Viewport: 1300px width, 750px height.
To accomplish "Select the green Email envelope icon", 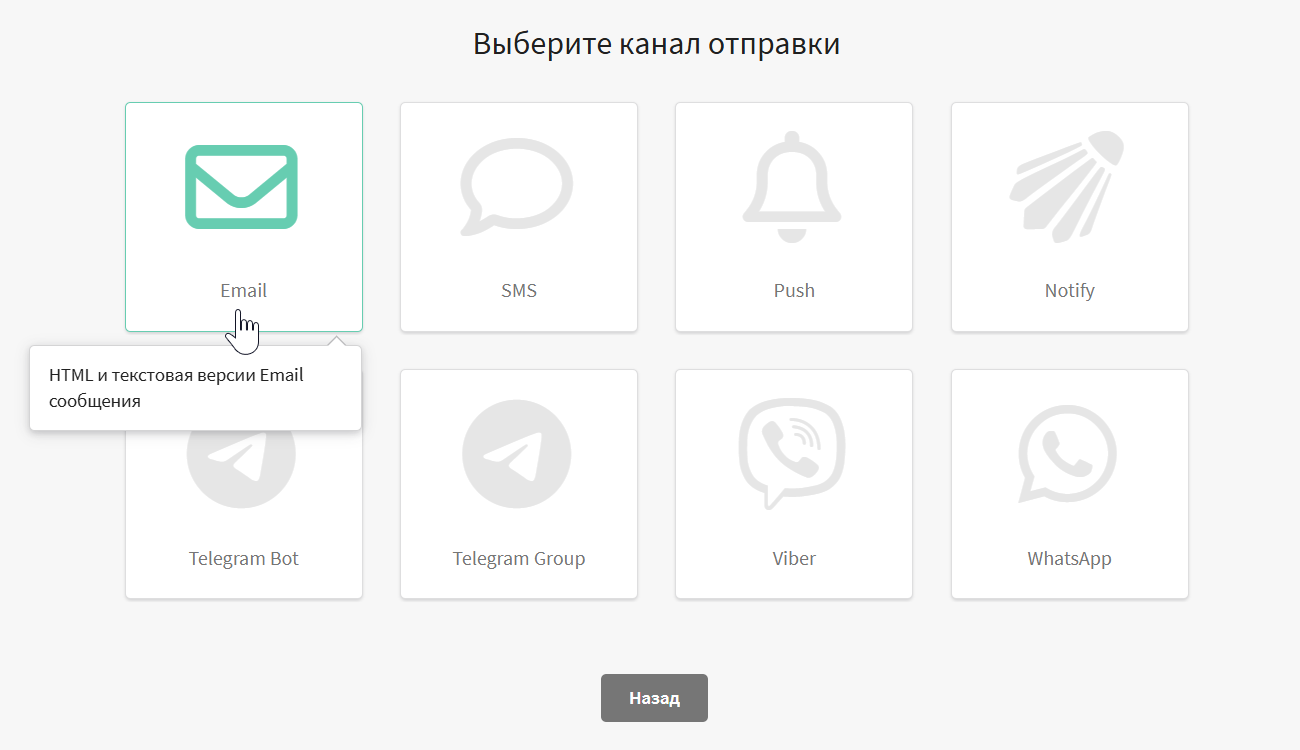I will (242, 187).
